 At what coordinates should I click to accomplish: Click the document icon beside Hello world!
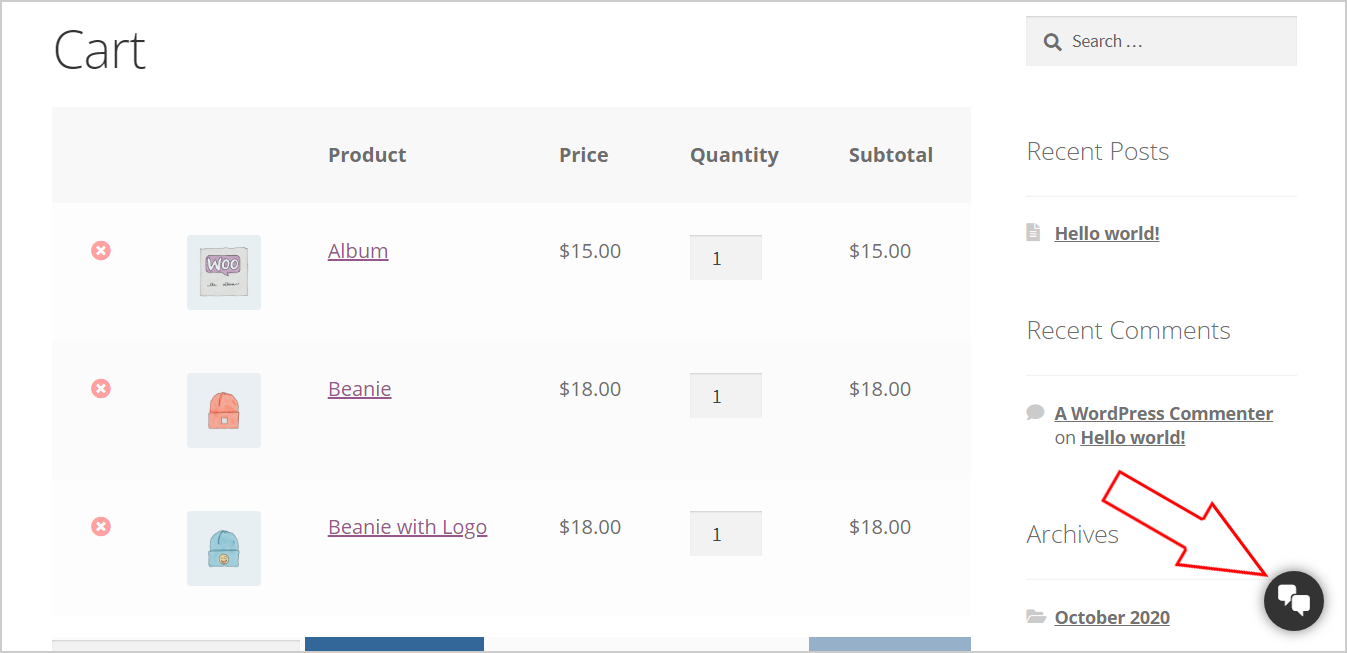(1034, 232)
